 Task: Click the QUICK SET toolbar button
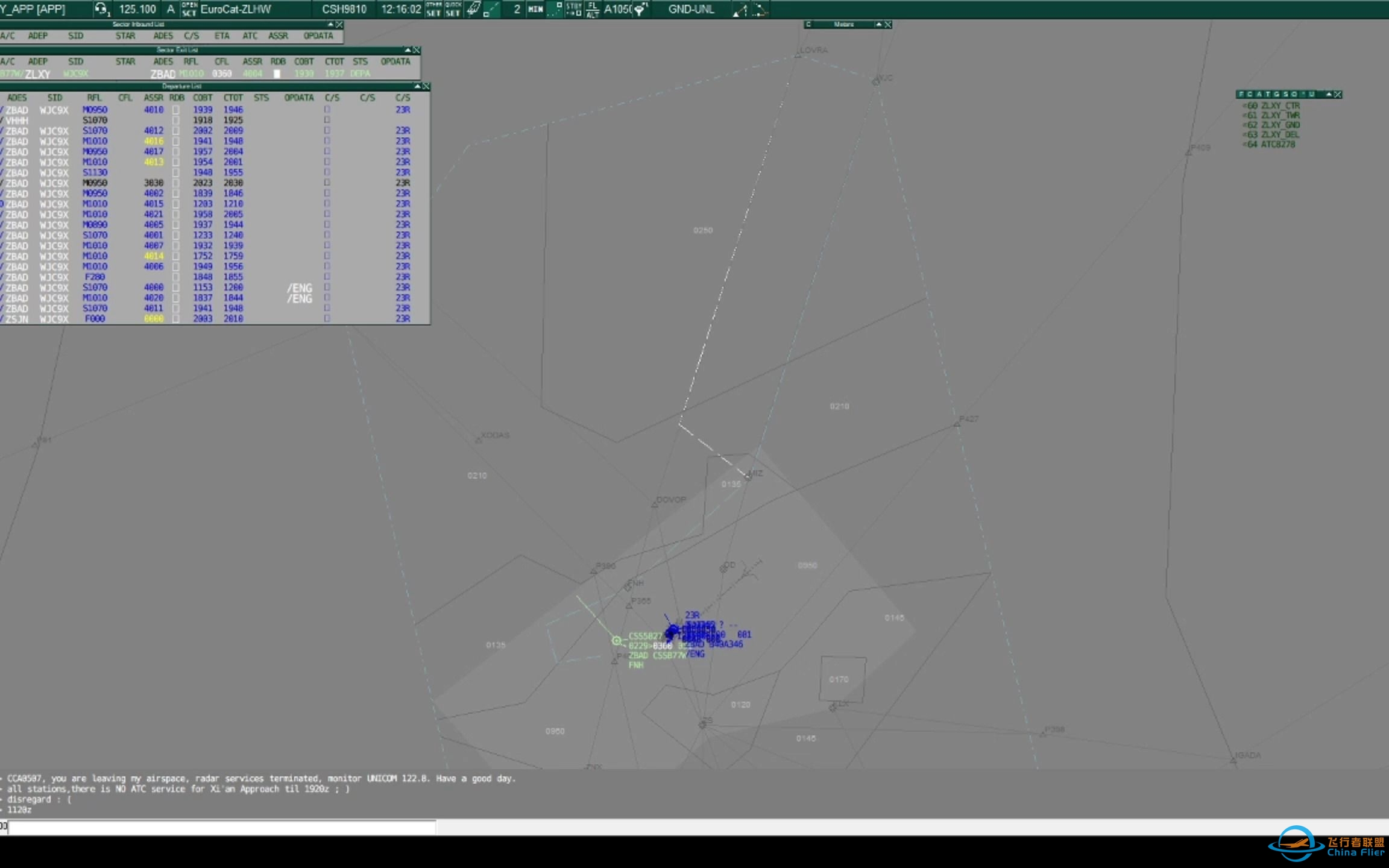[x=453, y=9]
